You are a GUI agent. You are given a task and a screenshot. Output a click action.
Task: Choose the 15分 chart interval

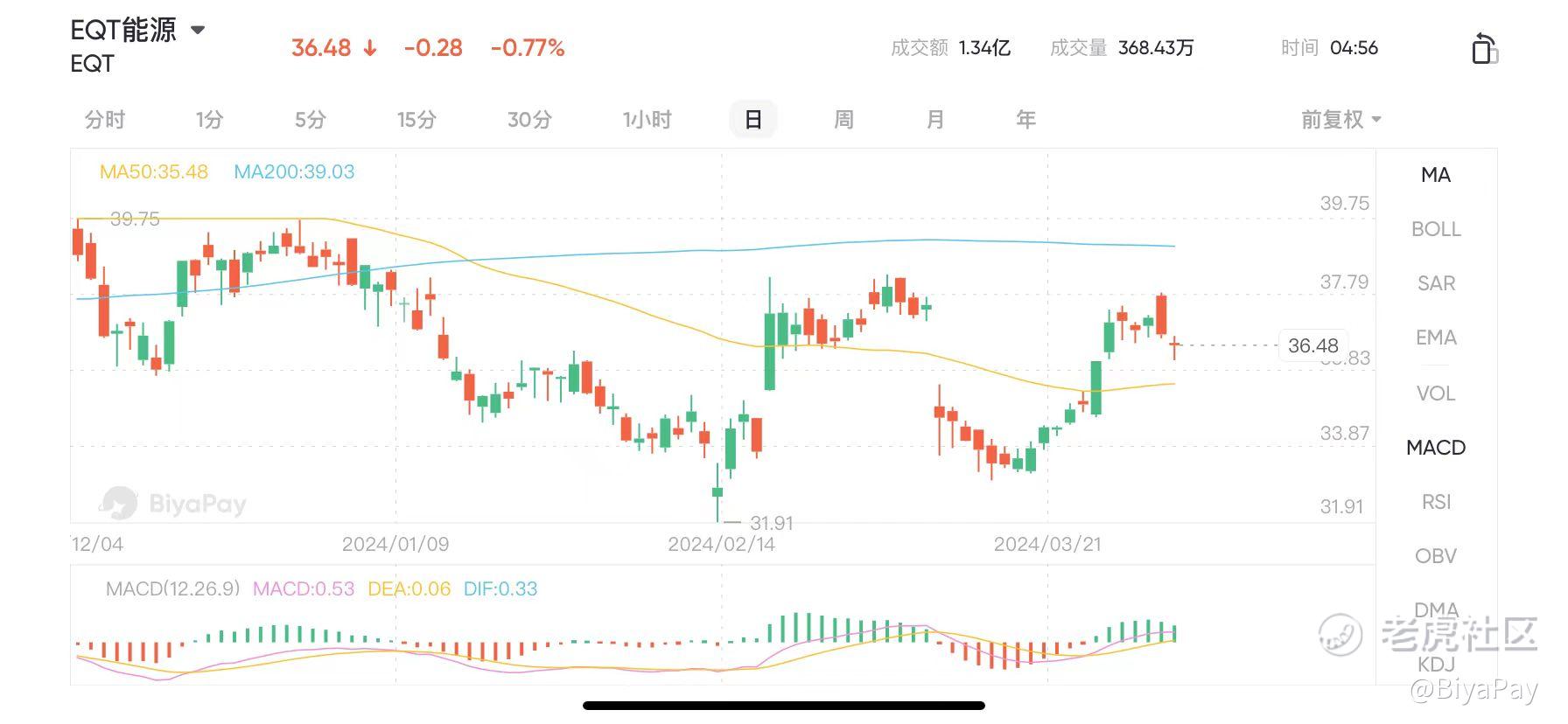(416, 119)
